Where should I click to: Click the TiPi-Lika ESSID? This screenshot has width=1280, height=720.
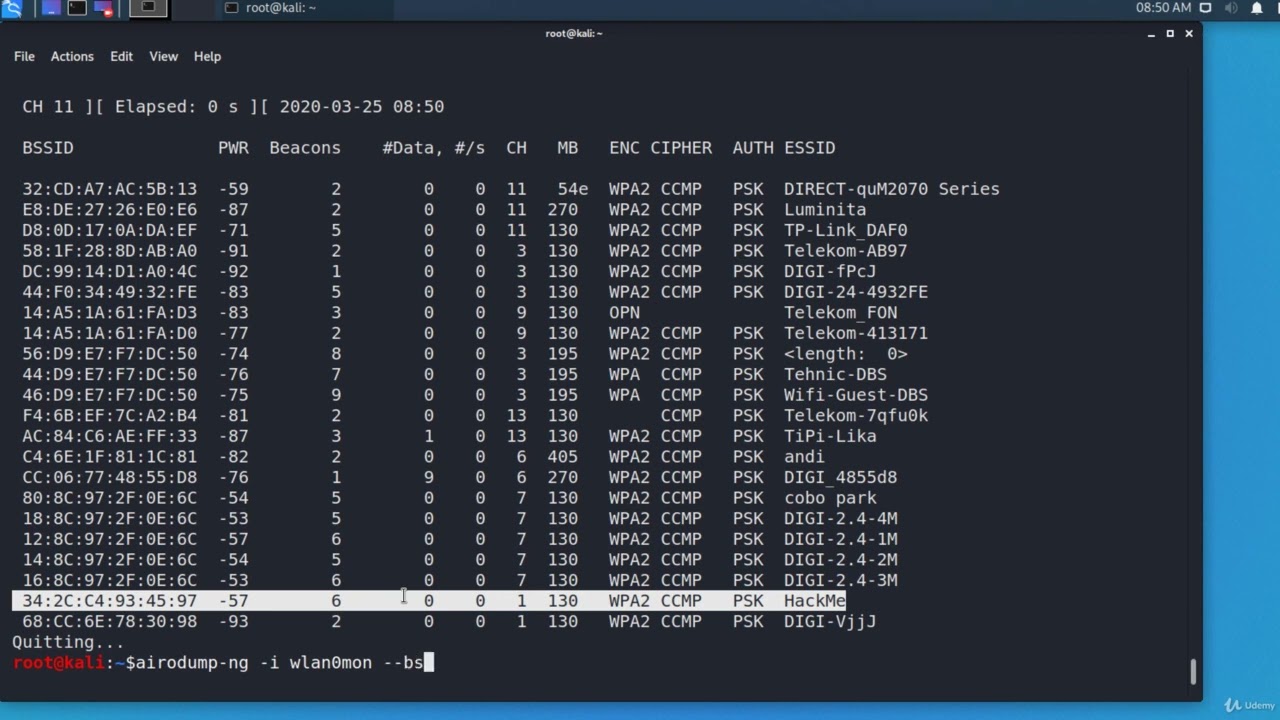tap(830, 436)
